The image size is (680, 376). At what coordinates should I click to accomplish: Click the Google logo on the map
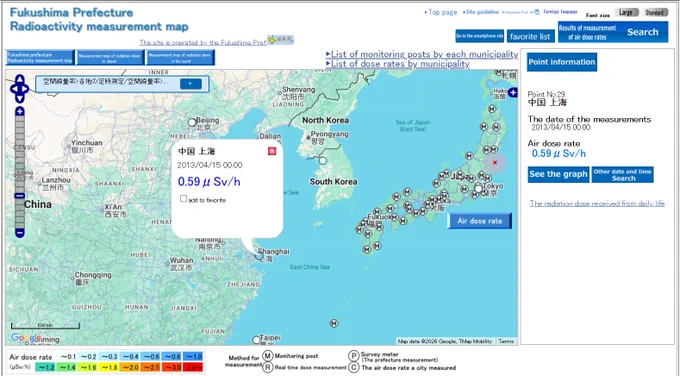point(26,337)
